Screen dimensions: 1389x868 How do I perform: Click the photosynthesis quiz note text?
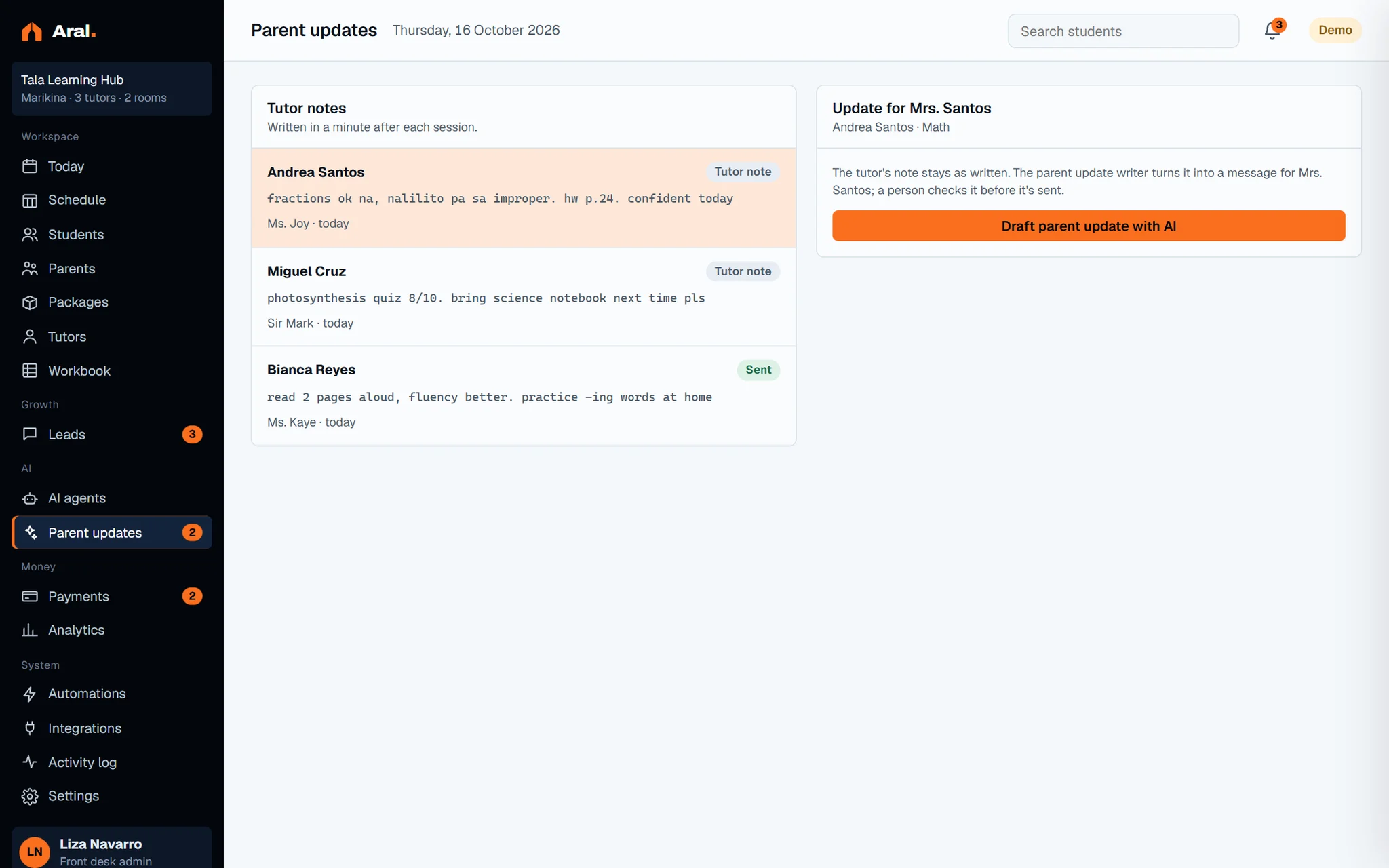tap(486, 298)
